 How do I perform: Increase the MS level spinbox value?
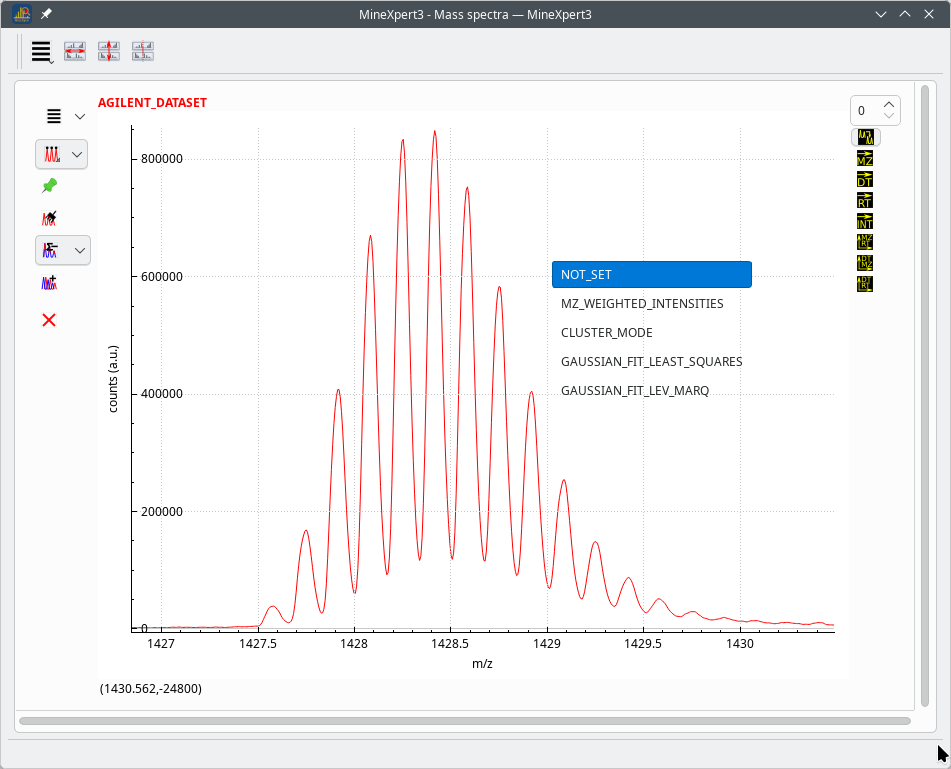click(889, 105)
